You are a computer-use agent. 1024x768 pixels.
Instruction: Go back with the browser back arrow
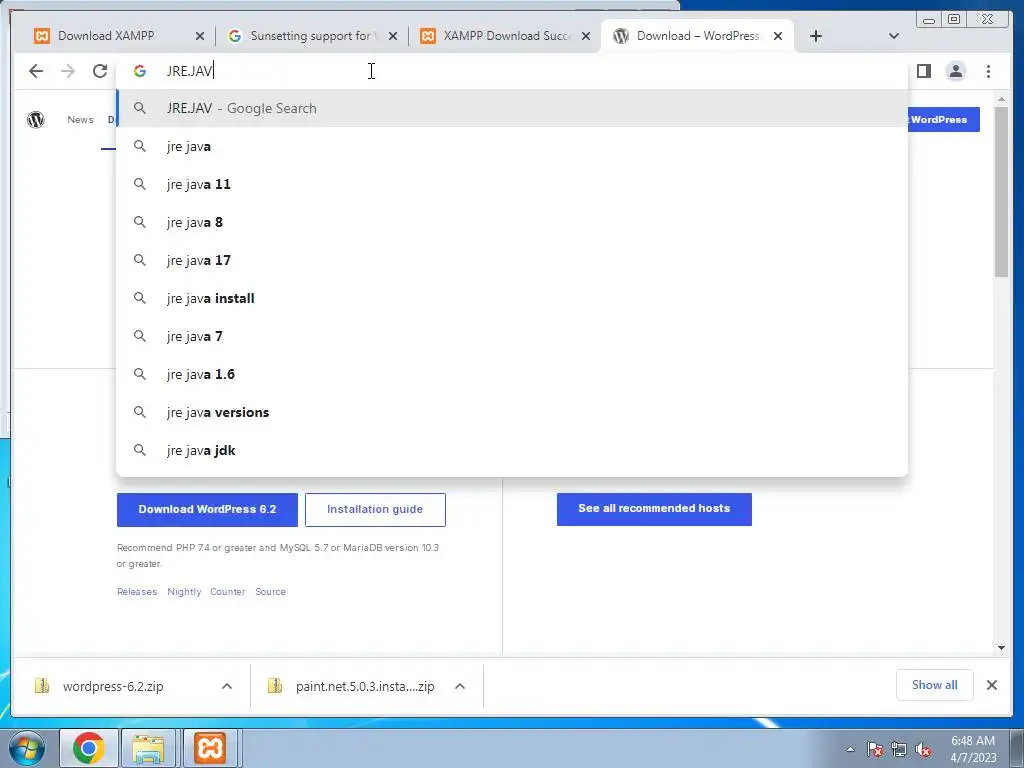pyautogui.click(x=36, y=71)
